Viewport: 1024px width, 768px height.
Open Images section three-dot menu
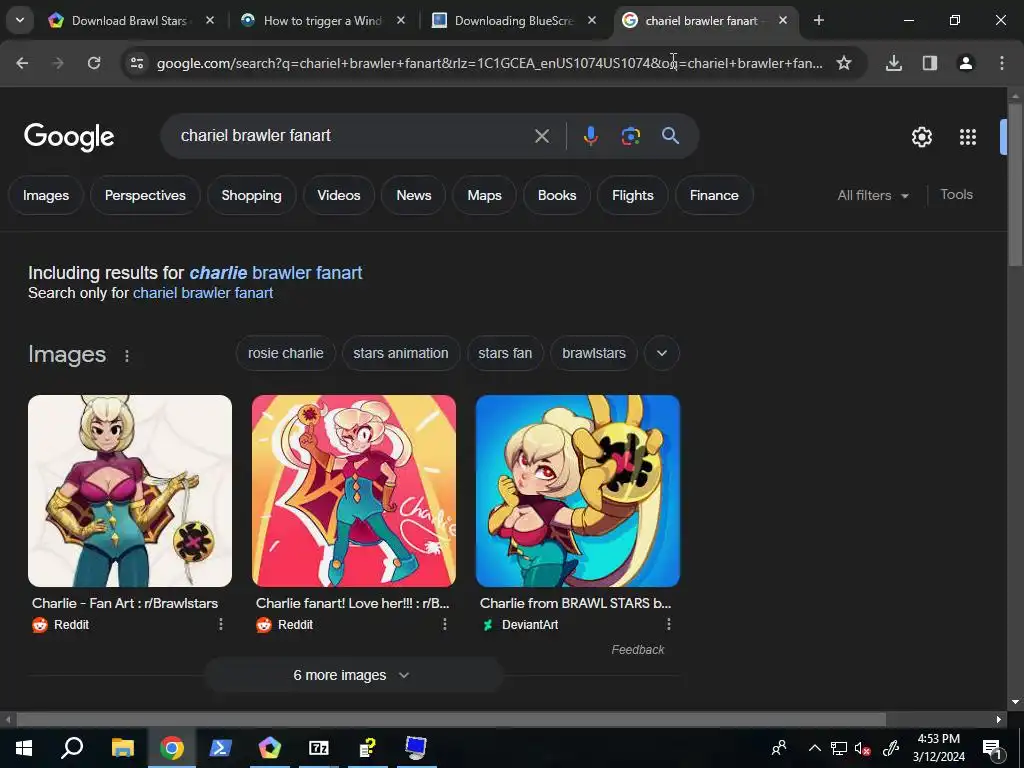click(127, 356)
